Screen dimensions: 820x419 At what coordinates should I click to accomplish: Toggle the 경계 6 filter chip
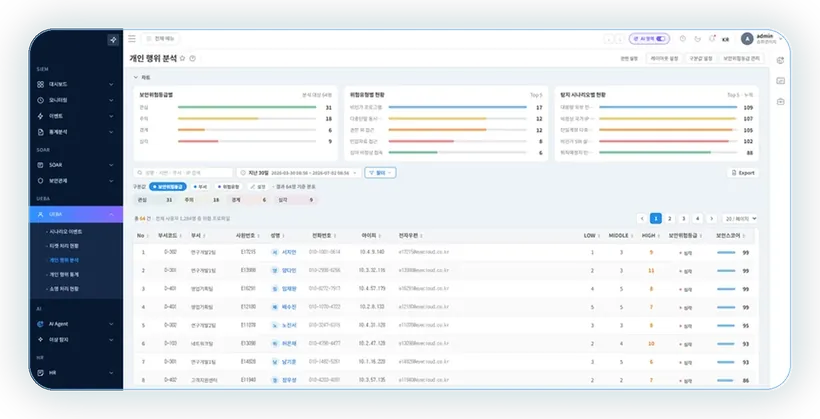point(248,200)
